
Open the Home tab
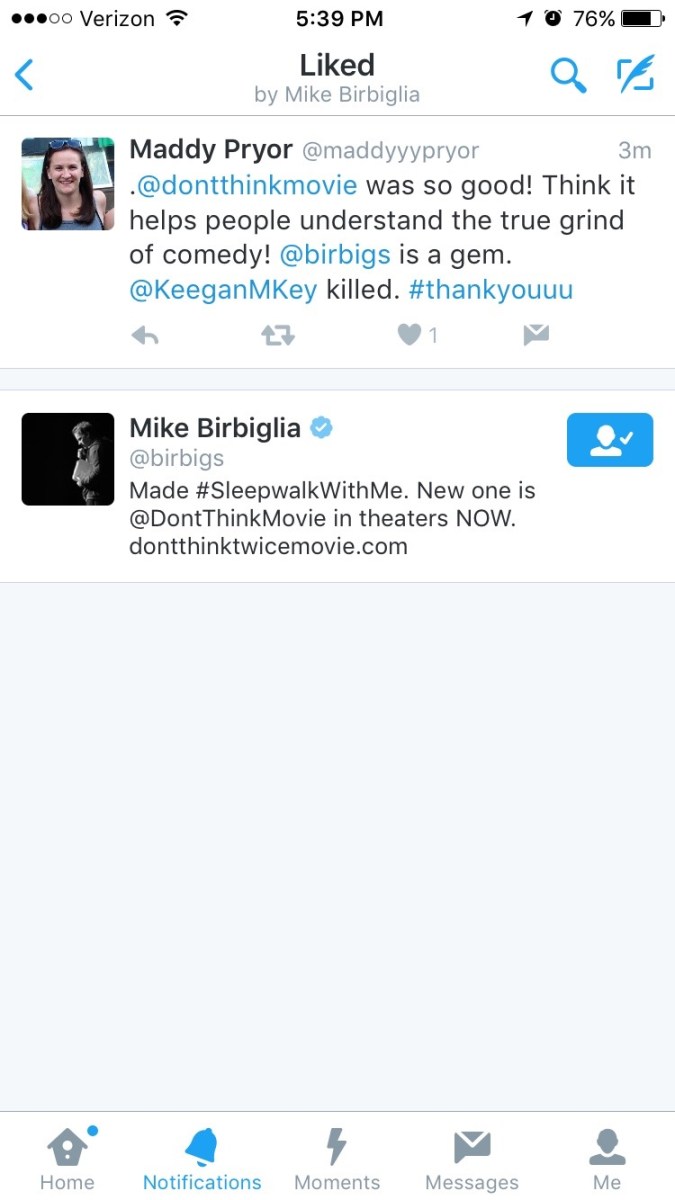point(67,1160)
